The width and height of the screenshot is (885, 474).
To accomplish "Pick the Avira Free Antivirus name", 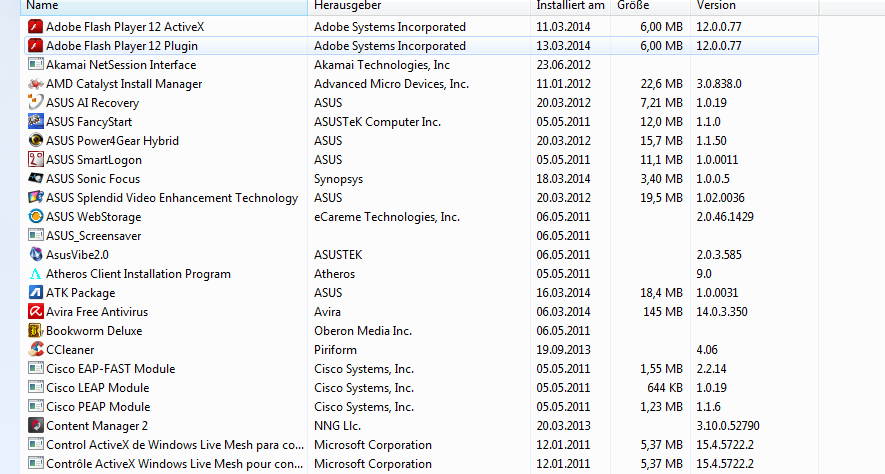I will pyautogui.click(x=97, y=311).
